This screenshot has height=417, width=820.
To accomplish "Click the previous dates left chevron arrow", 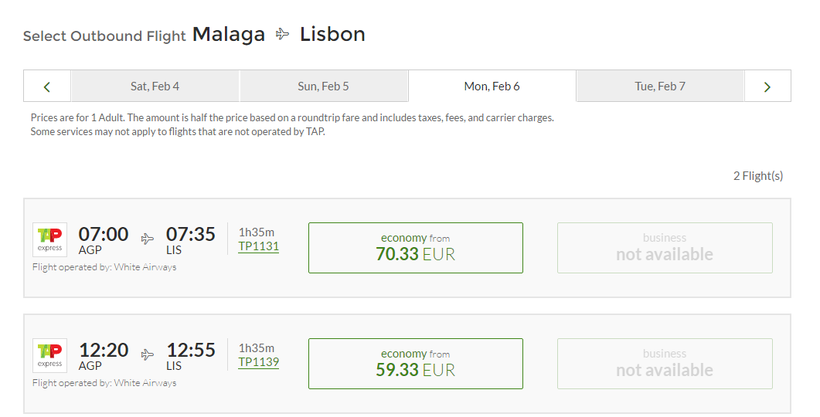I will [47, 86].
